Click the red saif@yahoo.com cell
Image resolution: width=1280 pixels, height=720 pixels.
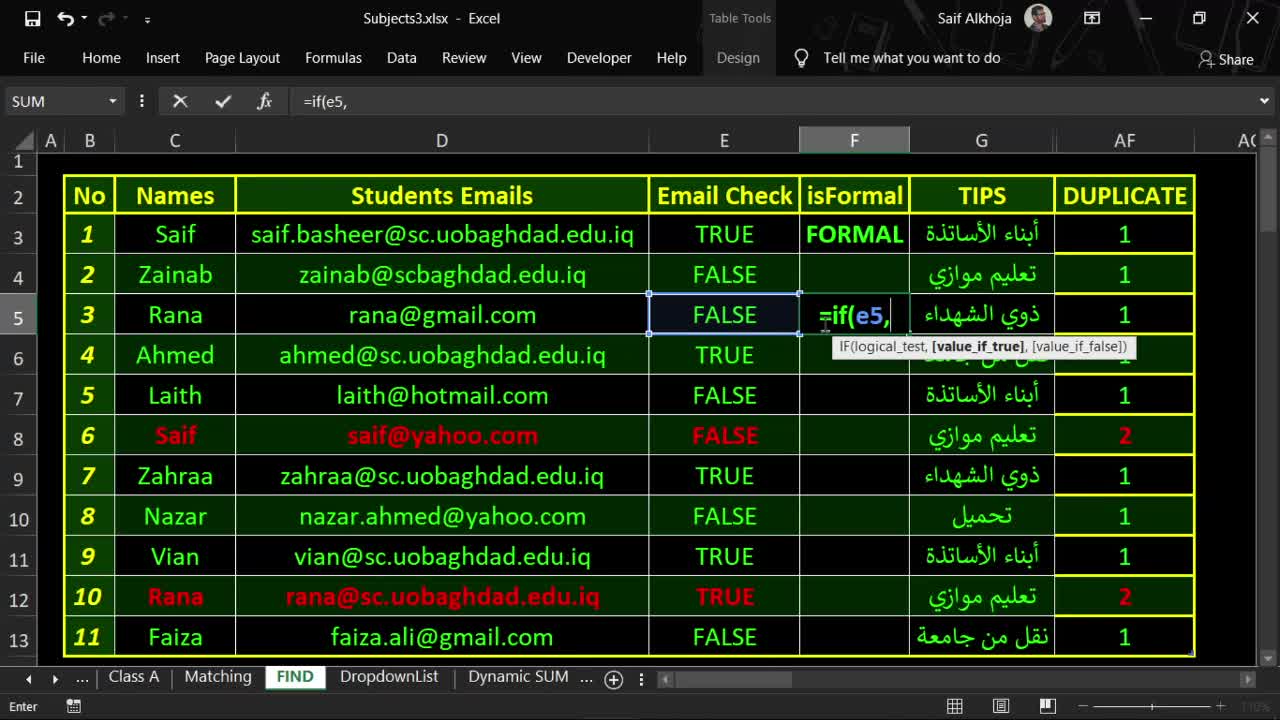(x=442, y=436)
